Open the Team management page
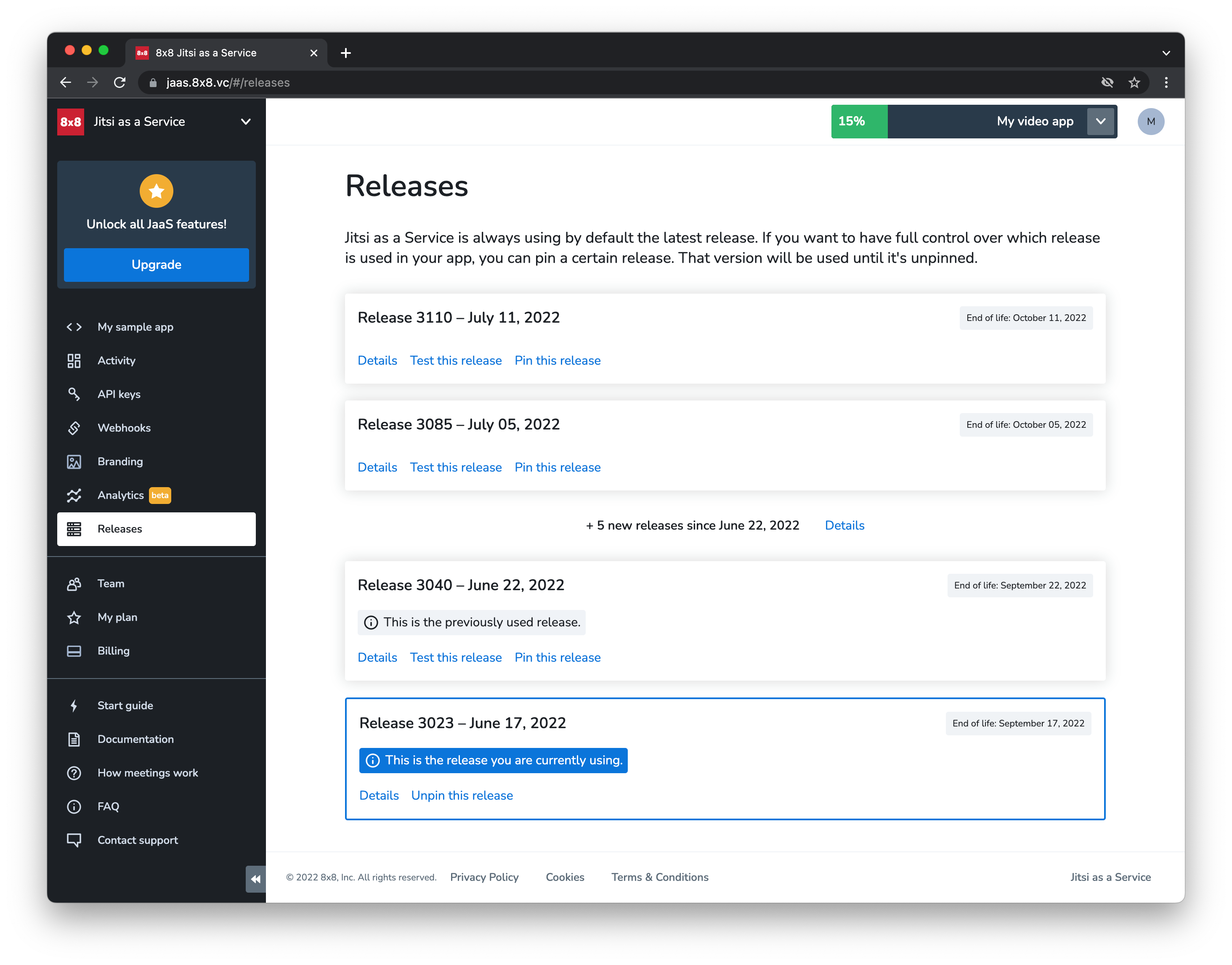The image size is (1232, 965). pos(111,583)
